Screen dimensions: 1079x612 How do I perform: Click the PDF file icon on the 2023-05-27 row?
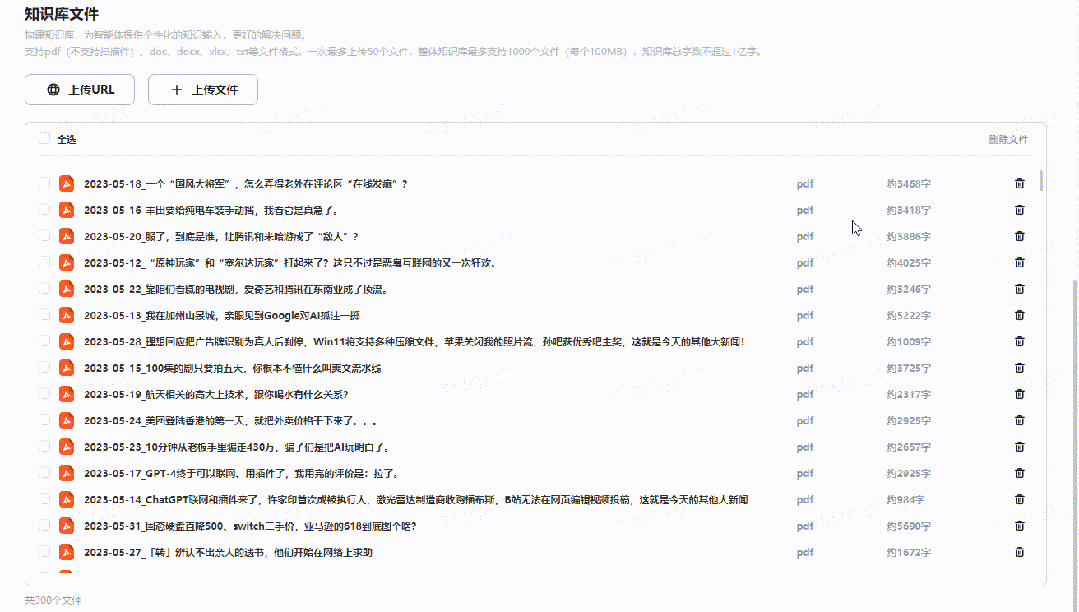click(66, 552)
